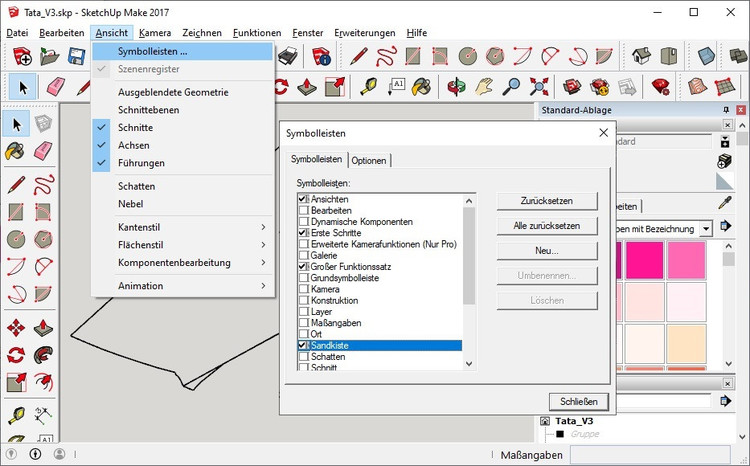
Task: Click the Print icon
Action: (x=288, y=56)
